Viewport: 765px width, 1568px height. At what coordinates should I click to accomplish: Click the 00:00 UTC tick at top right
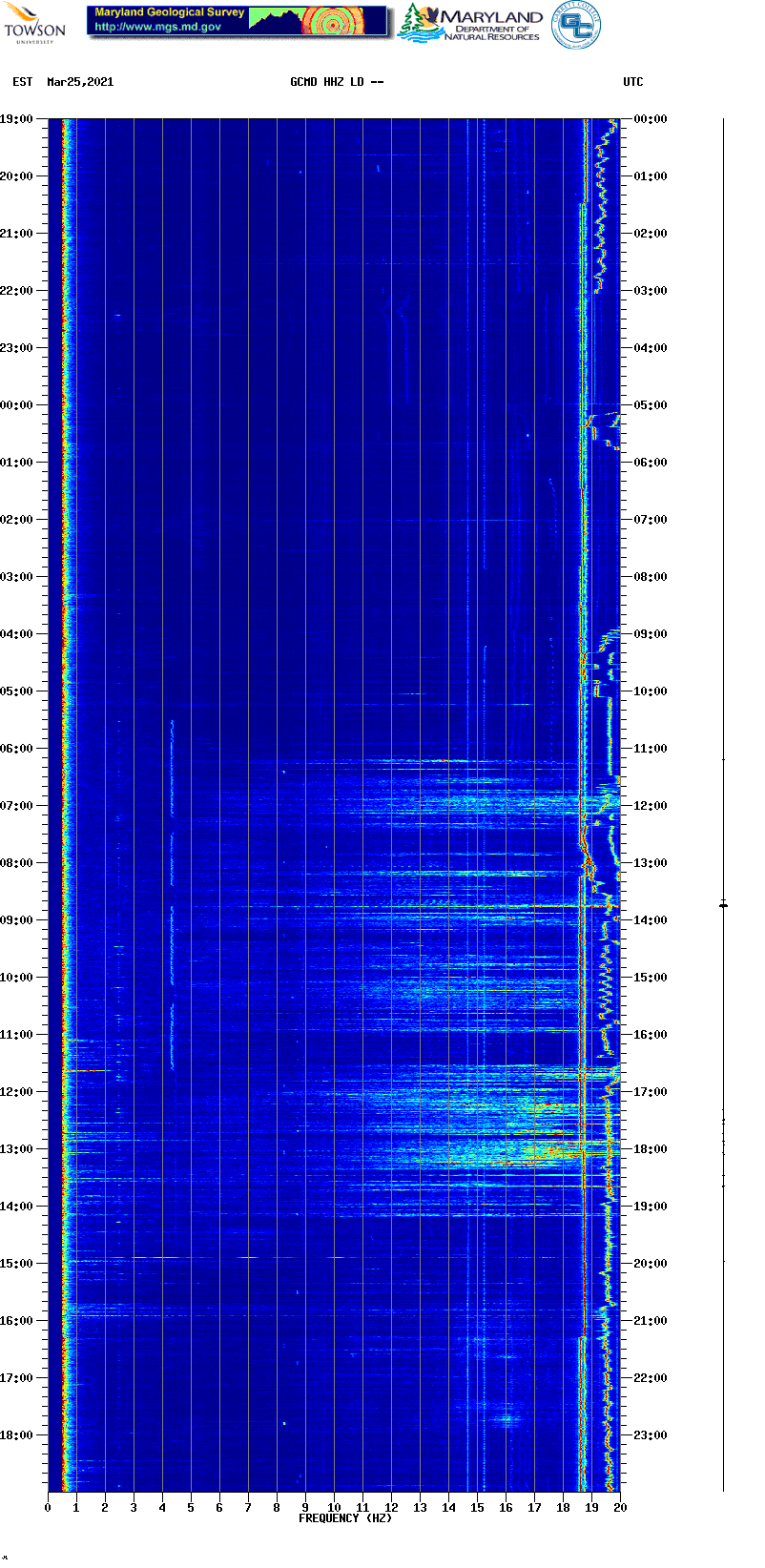point(651,119)
